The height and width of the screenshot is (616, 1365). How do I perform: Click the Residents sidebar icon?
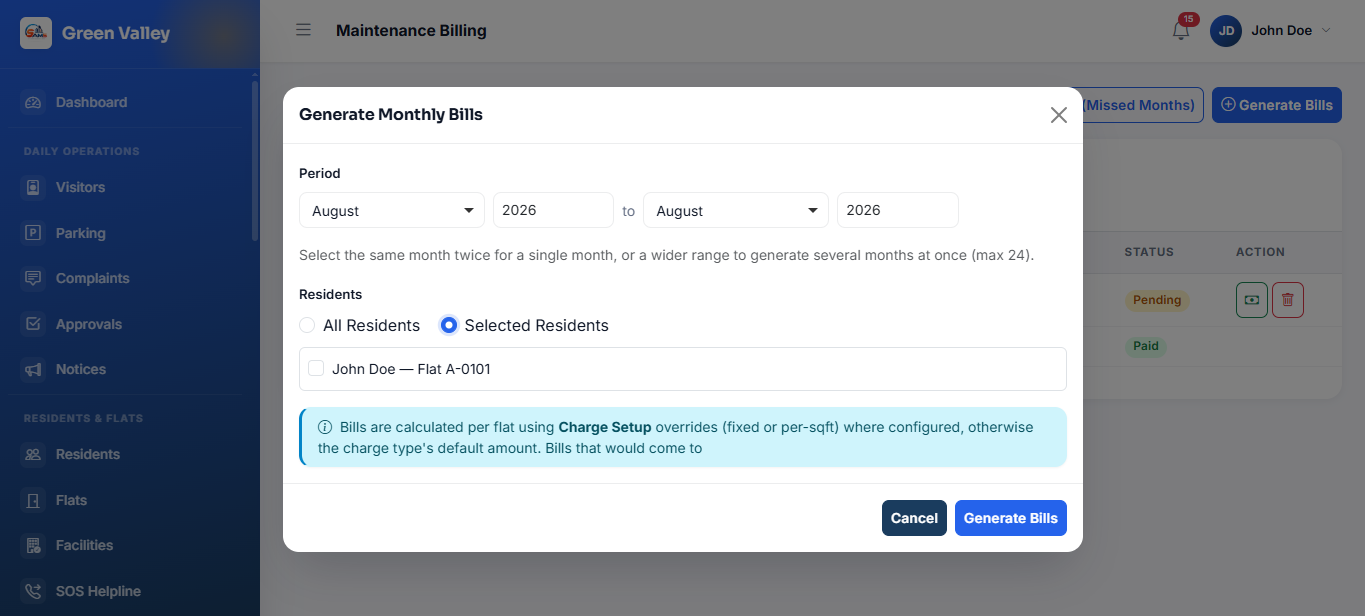pos(34,454)
